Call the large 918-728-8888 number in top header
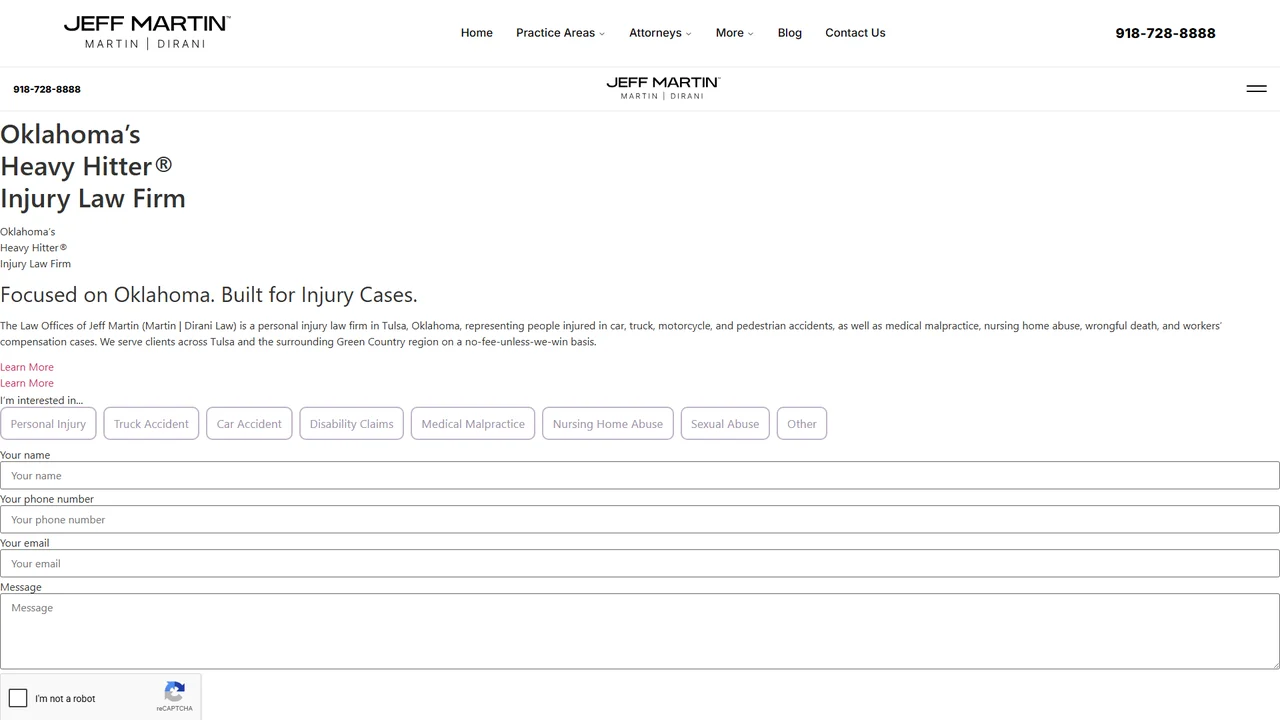 [x=1166, y=33]
